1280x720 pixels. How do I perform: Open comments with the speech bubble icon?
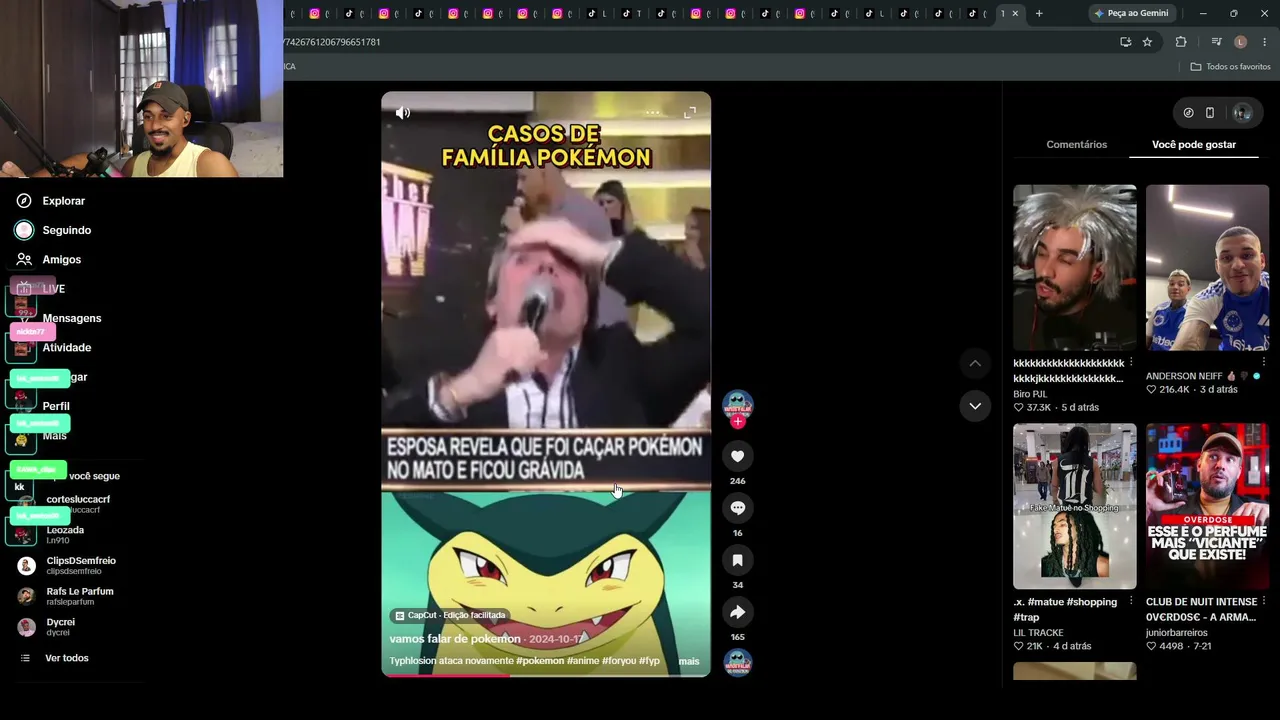[737, 508]
